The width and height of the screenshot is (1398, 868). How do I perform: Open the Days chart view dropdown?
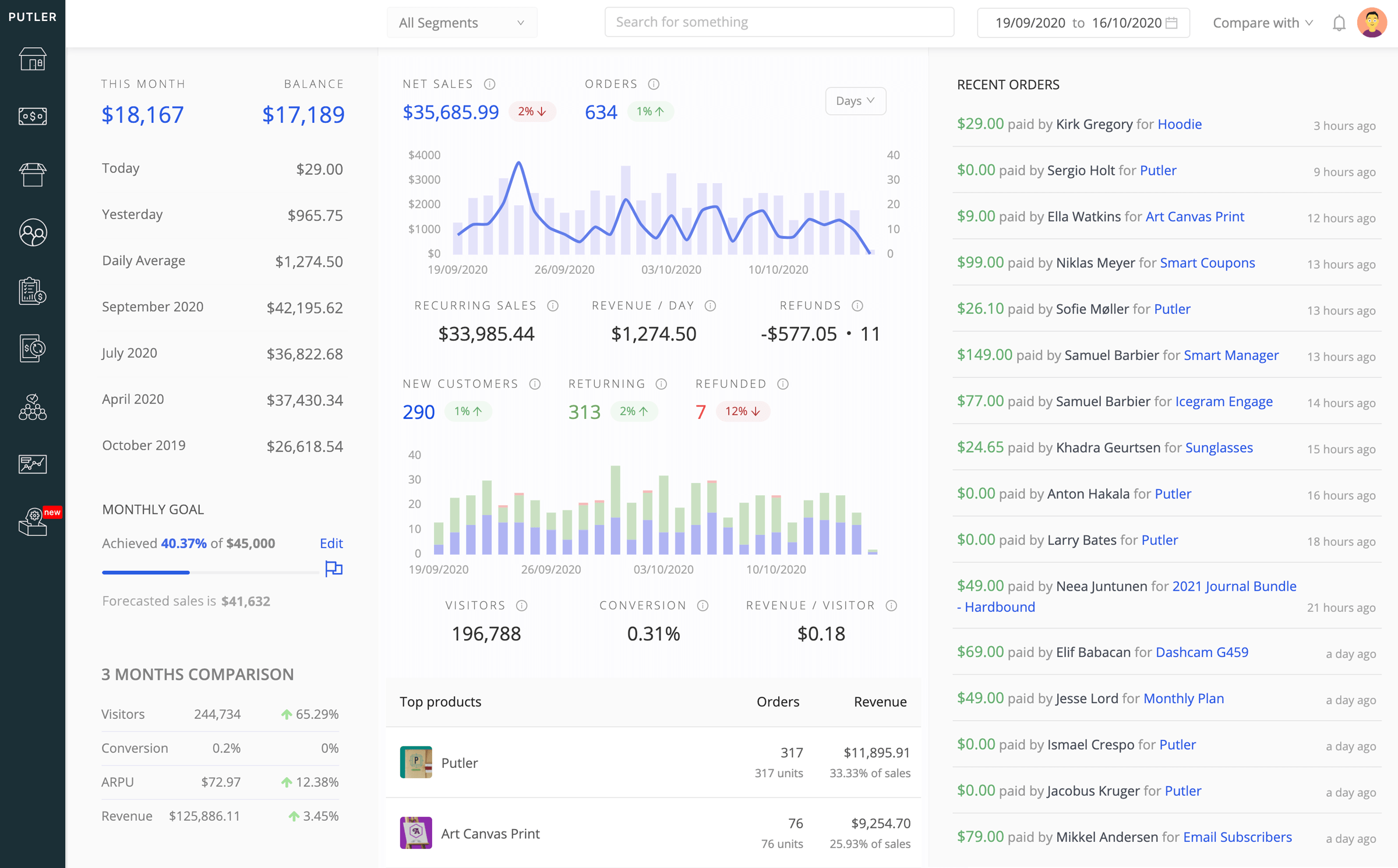click(x=856, y=100)
